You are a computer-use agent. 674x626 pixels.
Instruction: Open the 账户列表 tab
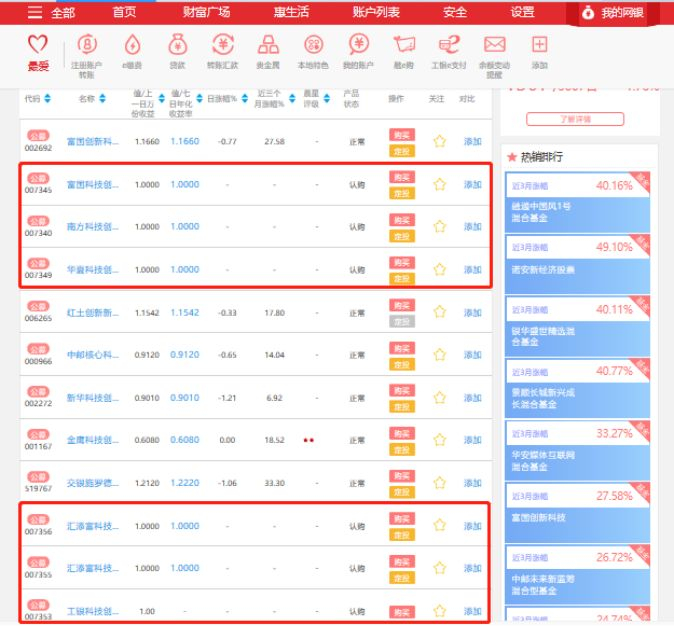pos(376,12)
